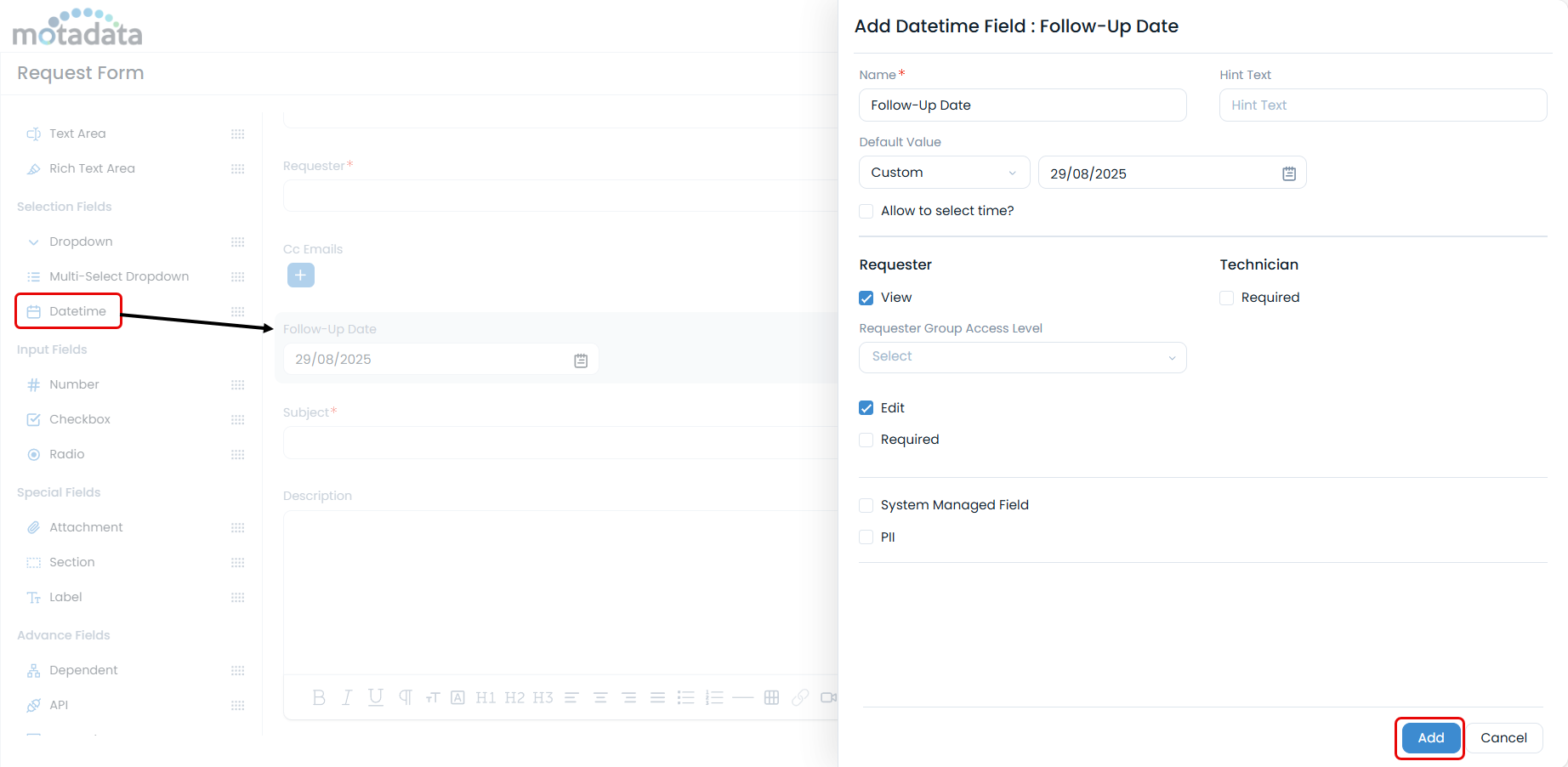The width and height of the screenshot is (1568, 767).
Task: Click the plus icon under Cc Emails
Action: 300,275
